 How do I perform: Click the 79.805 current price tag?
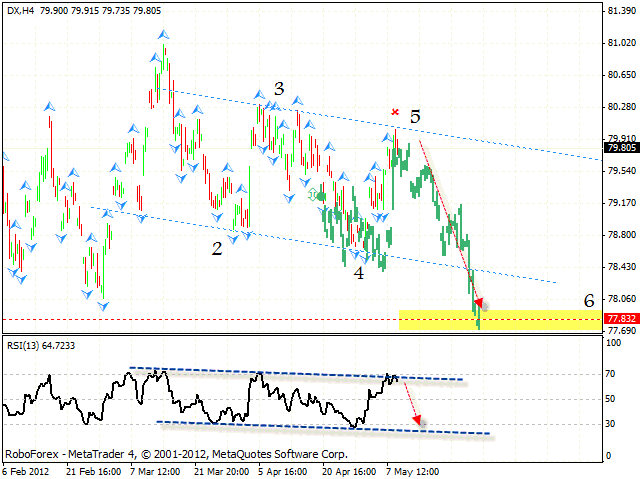point(620,147)
